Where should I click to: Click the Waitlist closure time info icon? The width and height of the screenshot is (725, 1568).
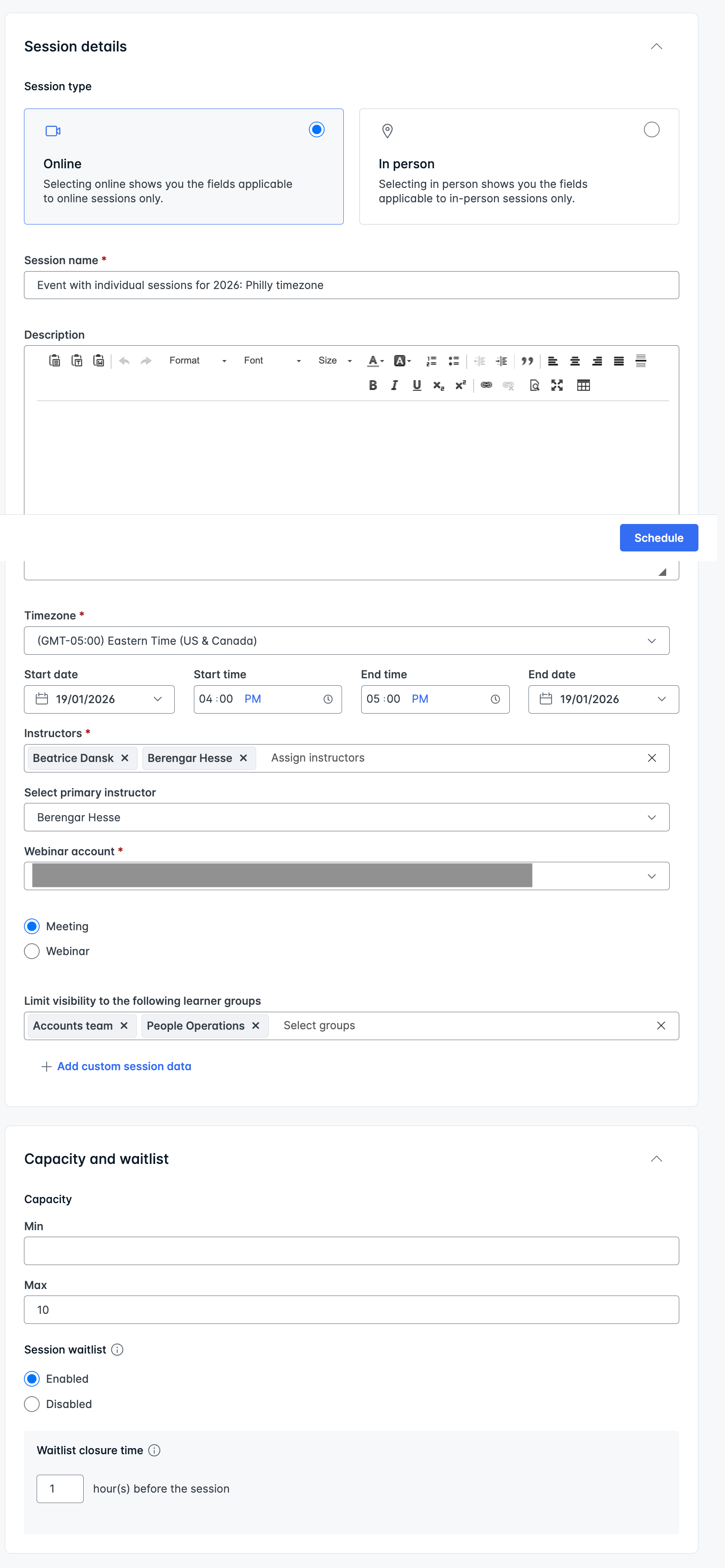[x=155, y=1451]
